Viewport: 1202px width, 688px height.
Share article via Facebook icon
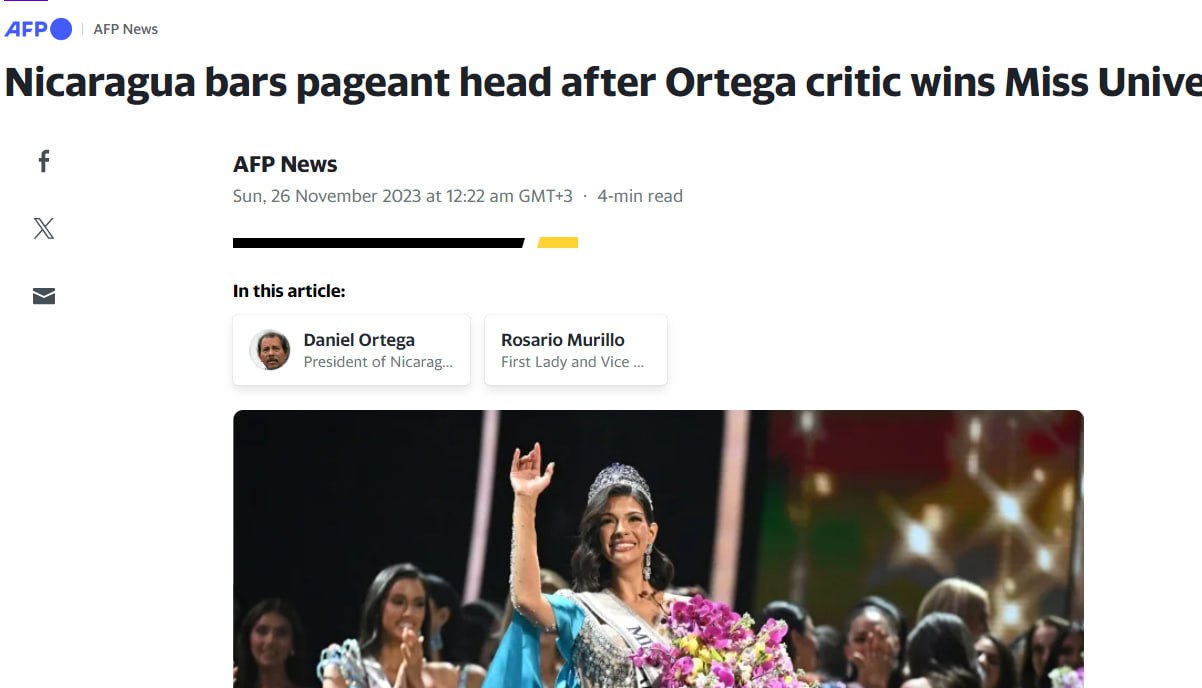44,161
